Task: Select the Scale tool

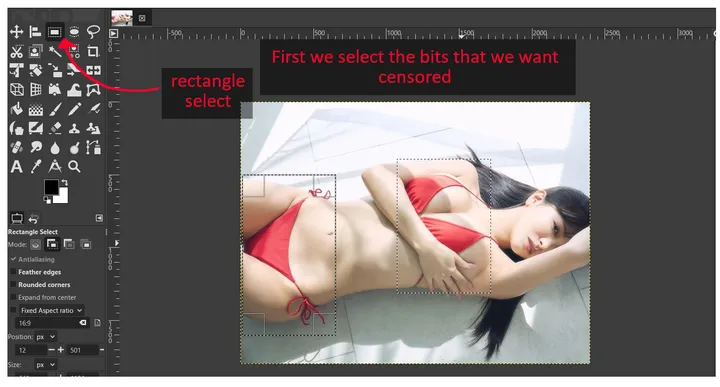Action: 55,70
